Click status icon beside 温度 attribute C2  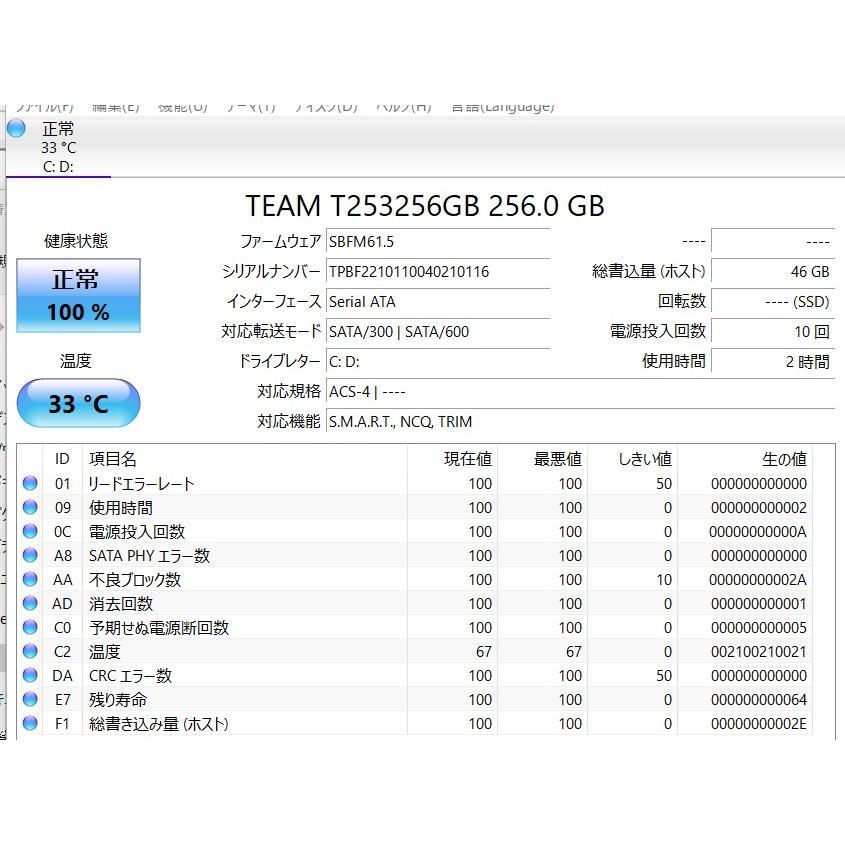click(x=30, y=651)
